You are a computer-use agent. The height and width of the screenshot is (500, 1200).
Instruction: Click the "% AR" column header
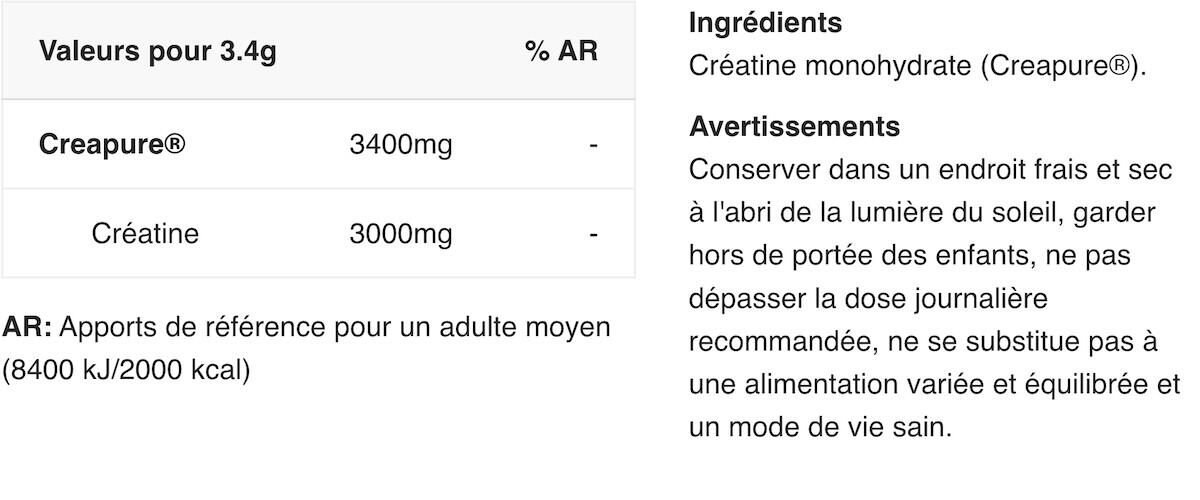click(561, 52)
